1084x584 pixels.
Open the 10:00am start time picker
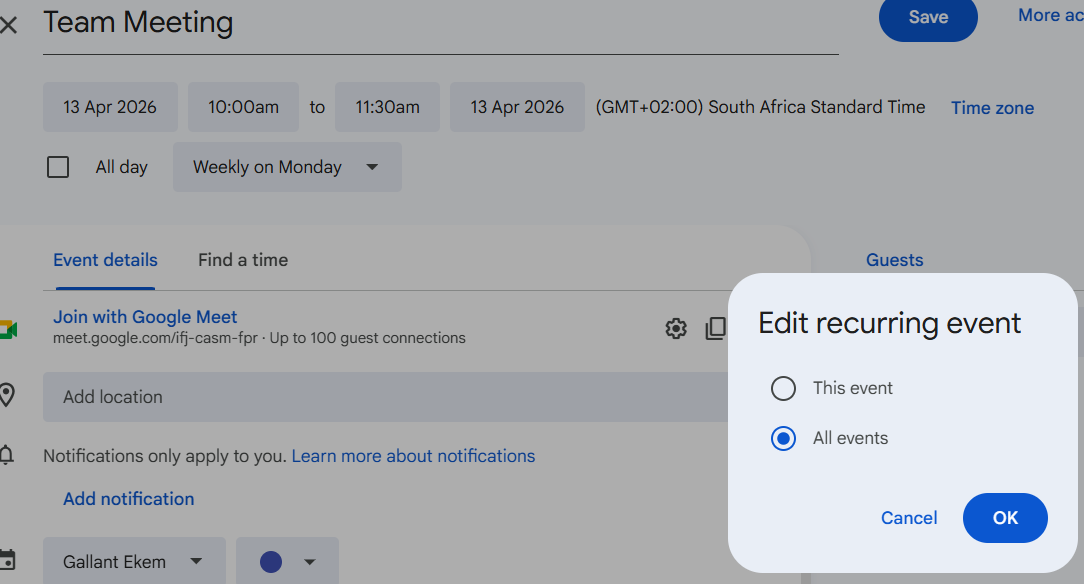[243, 107]
